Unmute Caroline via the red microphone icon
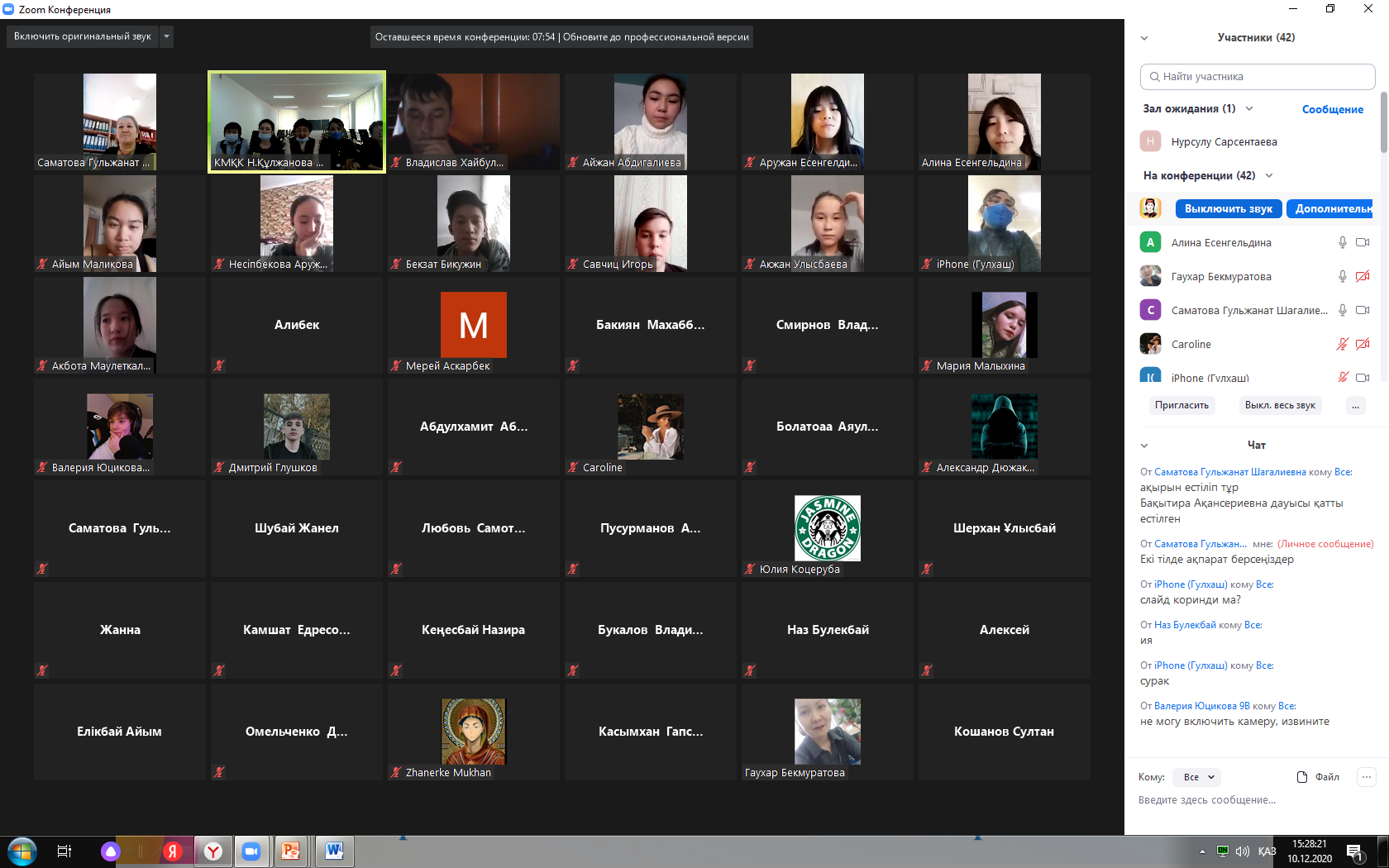Screen dimensions: 1389x868 pos(1342,344)
